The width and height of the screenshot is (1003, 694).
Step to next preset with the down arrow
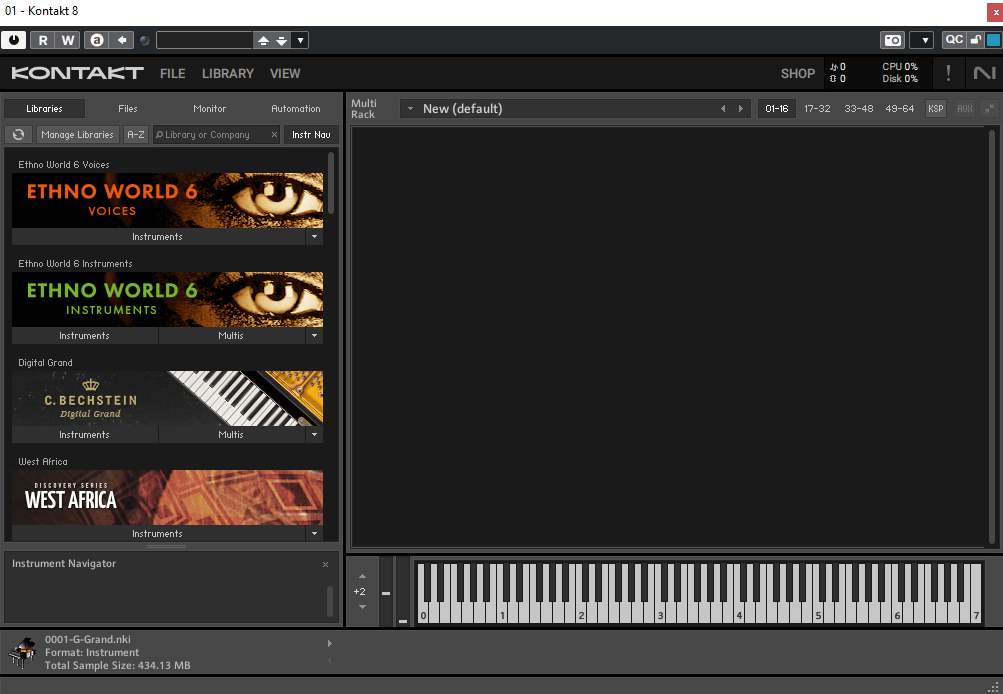point(281,40)
